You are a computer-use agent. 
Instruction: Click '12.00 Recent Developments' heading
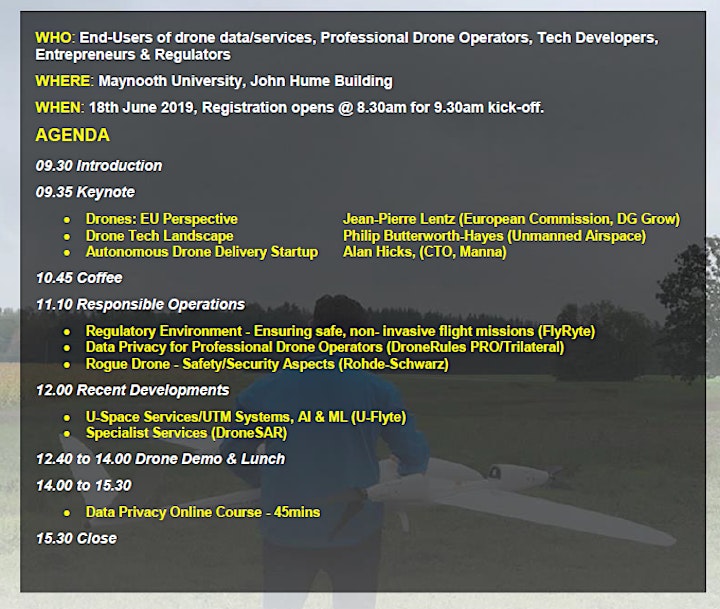point(133,390)
